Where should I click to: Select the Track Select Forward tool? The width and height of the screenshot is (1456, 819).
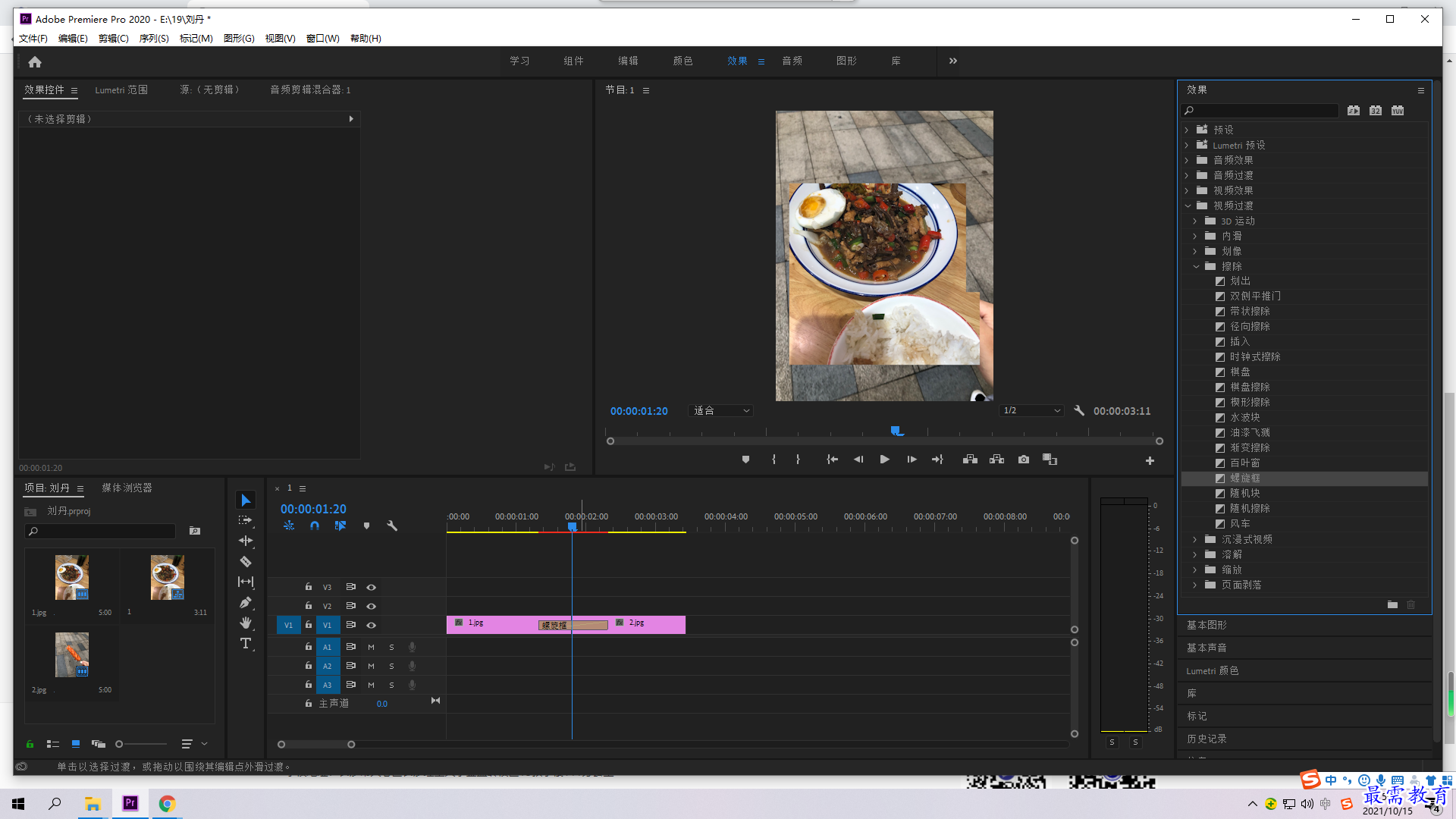[246, 521]
